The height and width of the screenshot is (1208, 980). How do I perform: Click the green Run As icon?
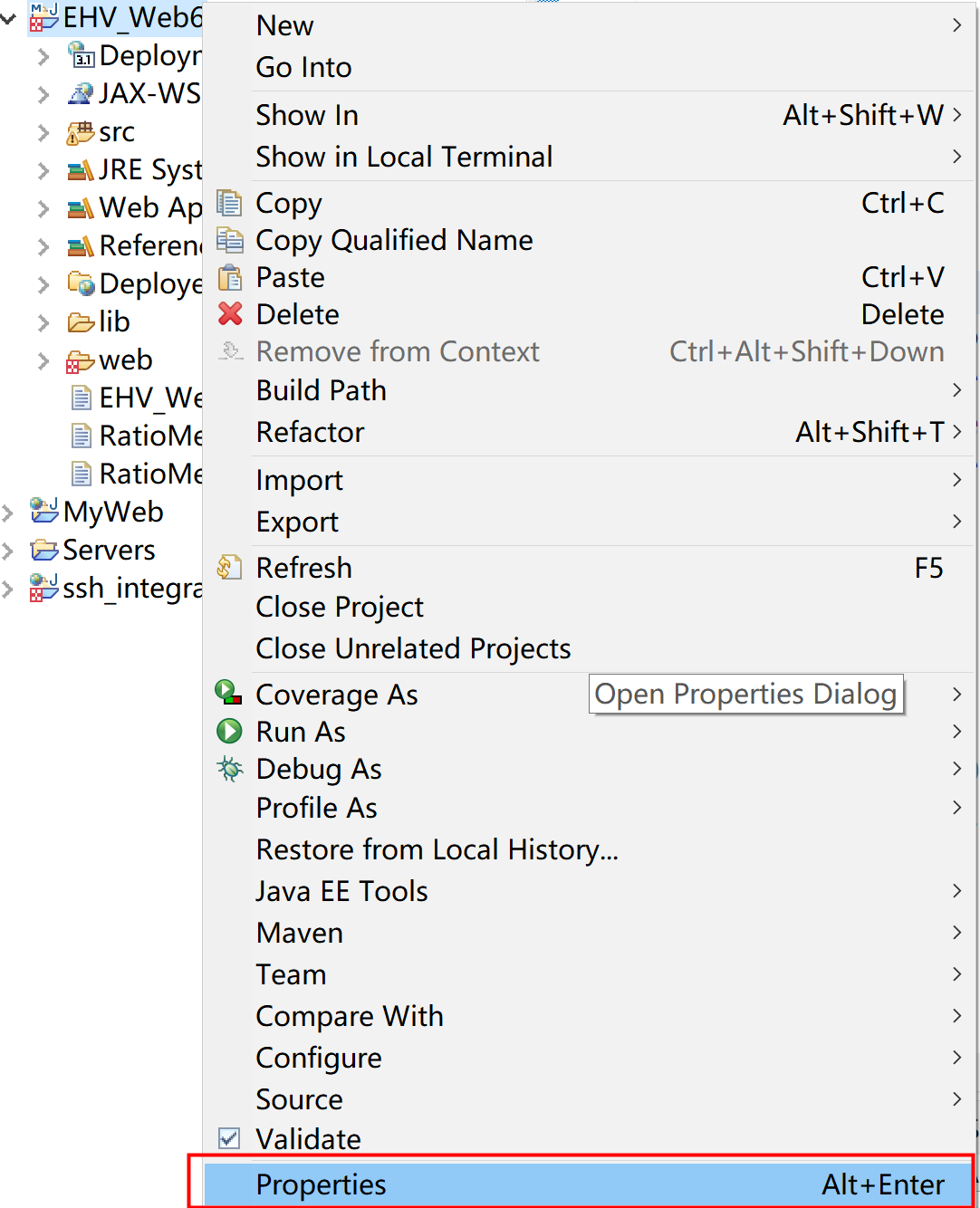coord(229,731)
